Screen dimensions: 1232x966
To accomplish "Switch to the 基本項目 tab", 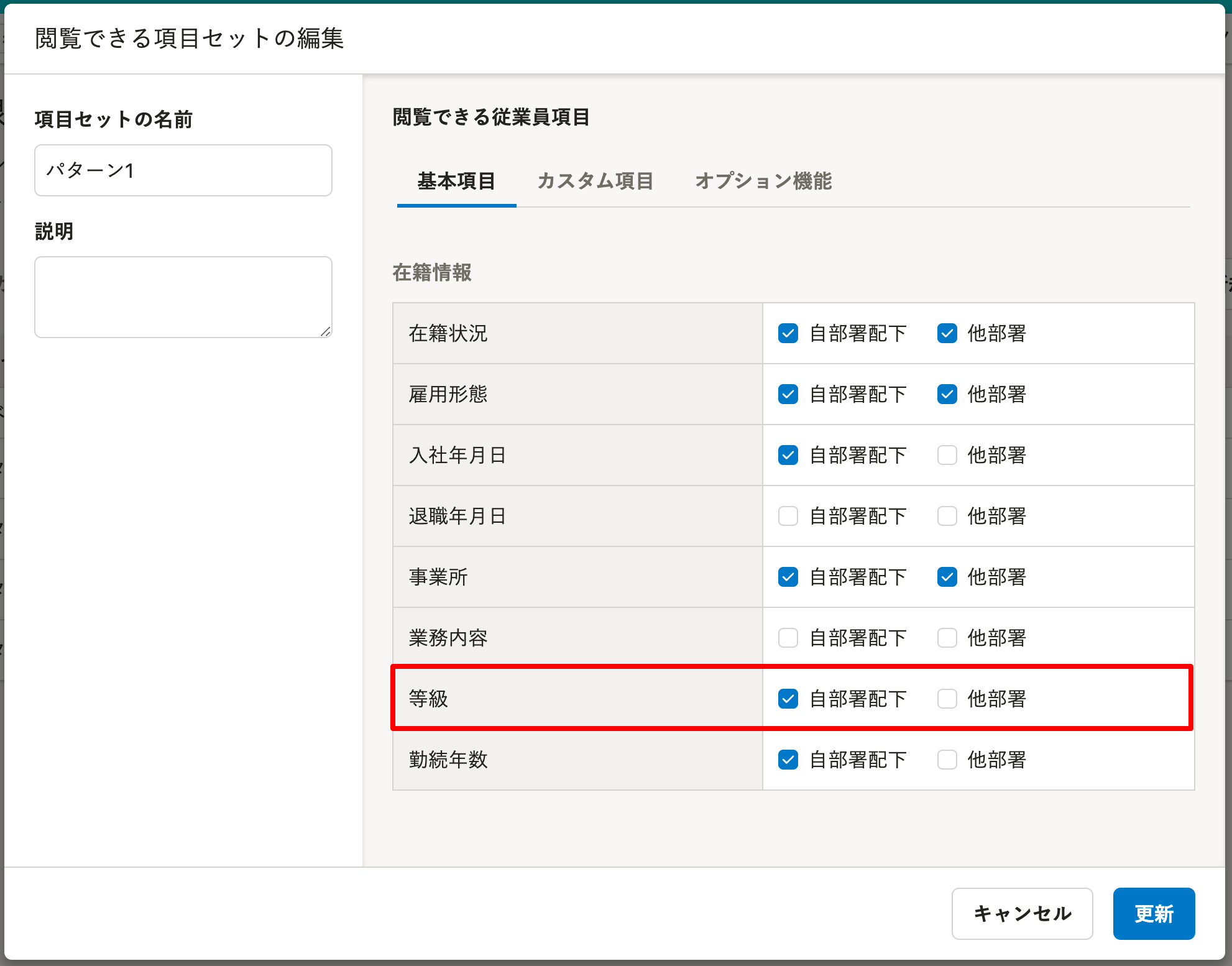I will [x=456, y=181].
